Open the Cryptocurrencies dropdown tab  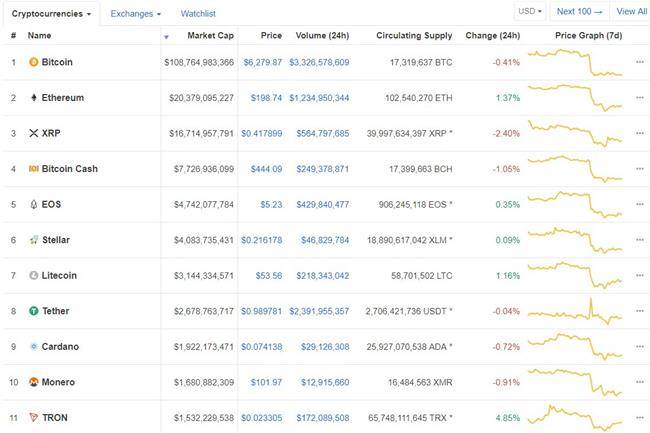51,14
